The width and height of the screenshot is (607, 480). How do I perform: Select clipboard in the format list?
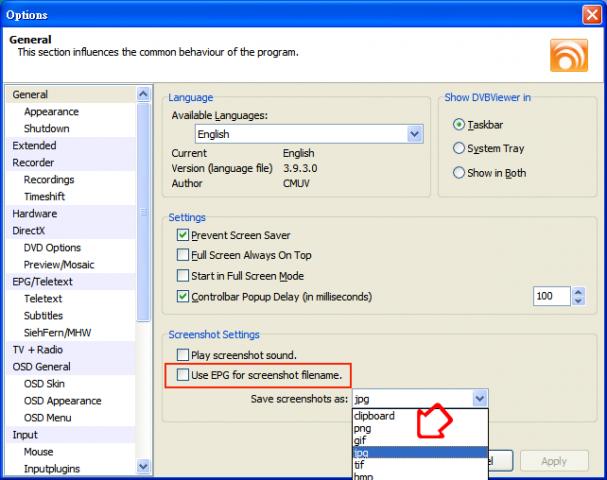click(374, 415)
